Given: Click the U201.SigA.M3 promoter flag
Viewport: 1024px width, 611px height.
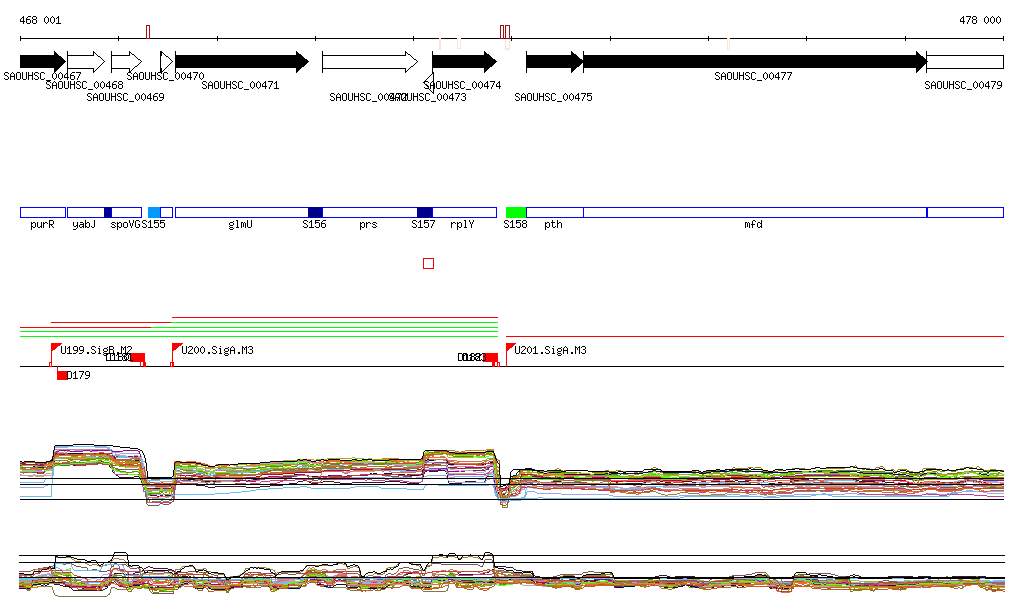Looking at the screenshot, I should point(510,348).
